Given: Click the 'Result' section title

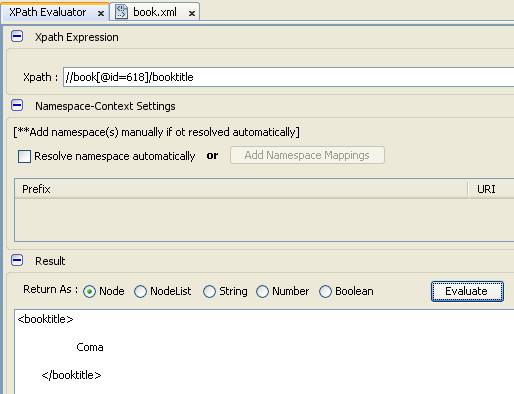Looking at the screenshot, I should [x=50, y=261].
